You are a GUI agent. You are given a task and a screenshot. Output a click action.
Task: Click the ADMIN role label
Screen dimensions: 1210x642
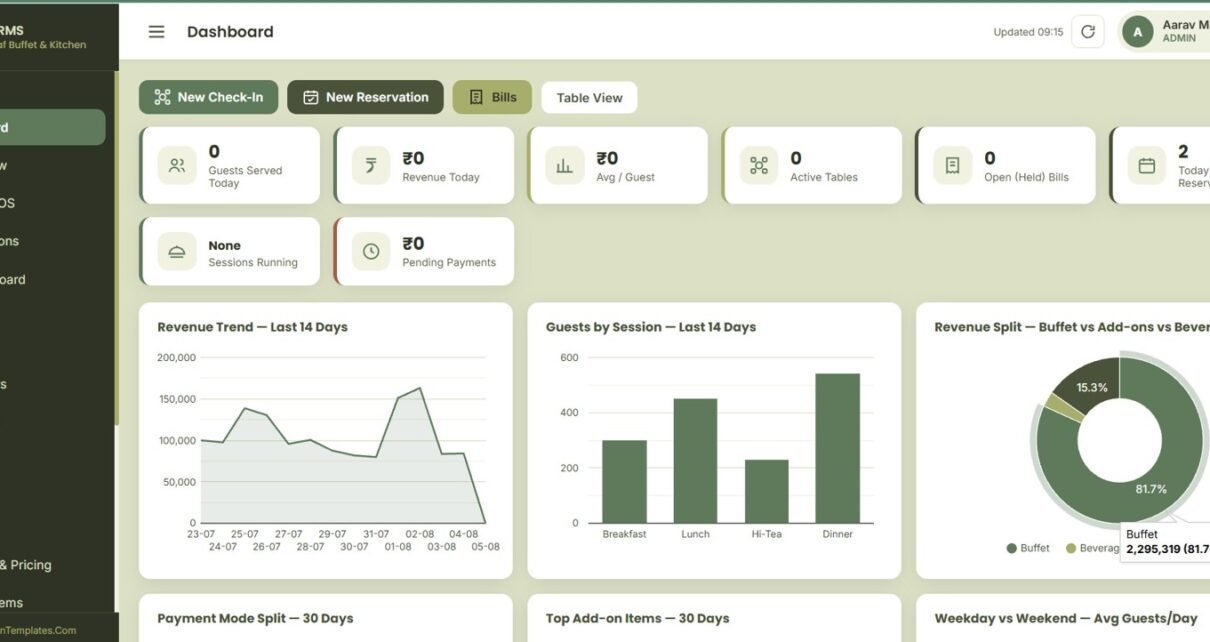pyautogui.click(x=1179, y=38)
